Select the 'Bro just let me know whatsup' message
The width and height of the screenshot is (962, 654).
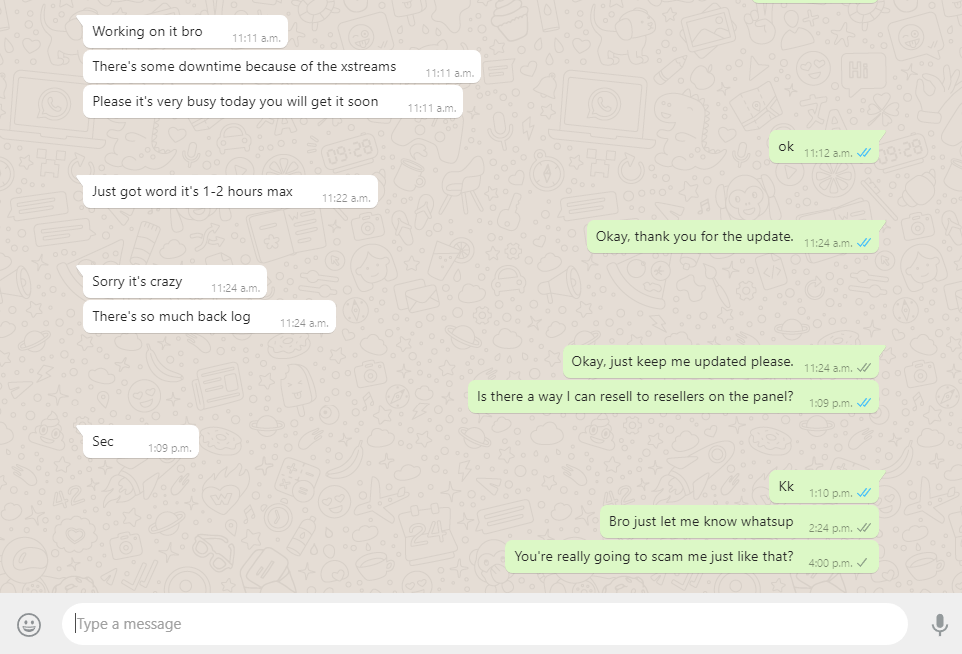pos(739,522)
